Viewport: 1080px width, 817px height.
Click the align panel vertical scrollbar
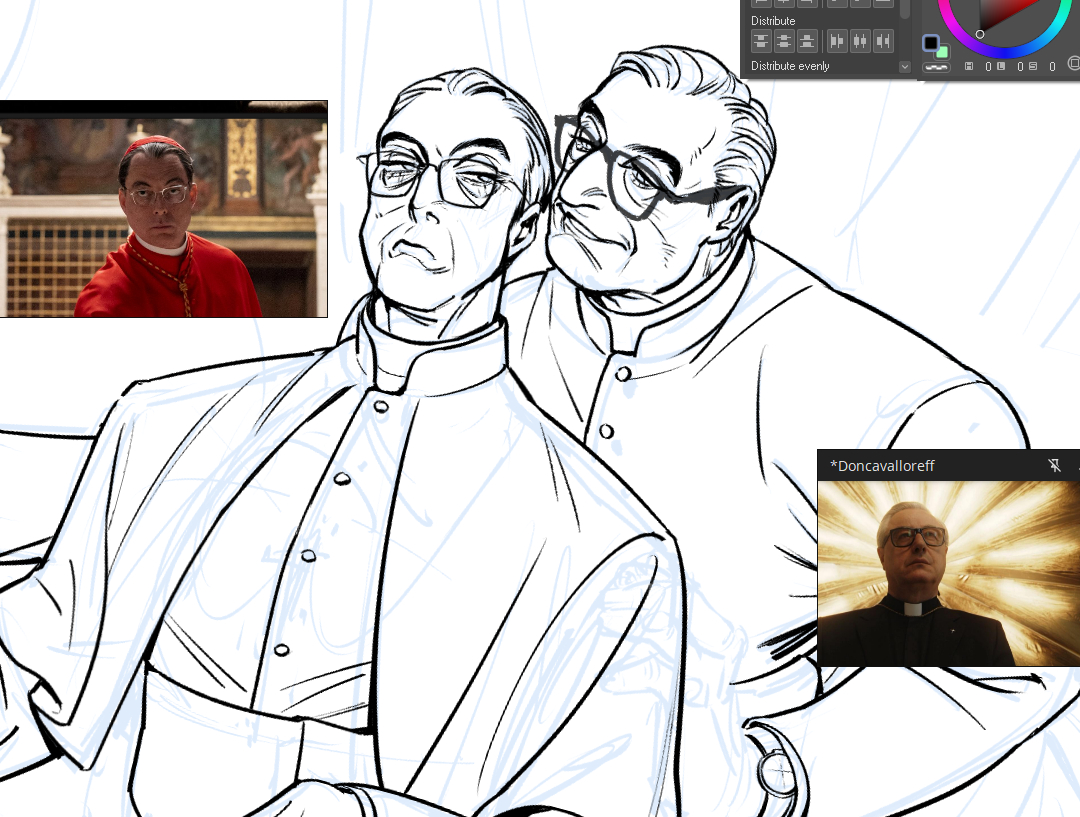[905, 8]
